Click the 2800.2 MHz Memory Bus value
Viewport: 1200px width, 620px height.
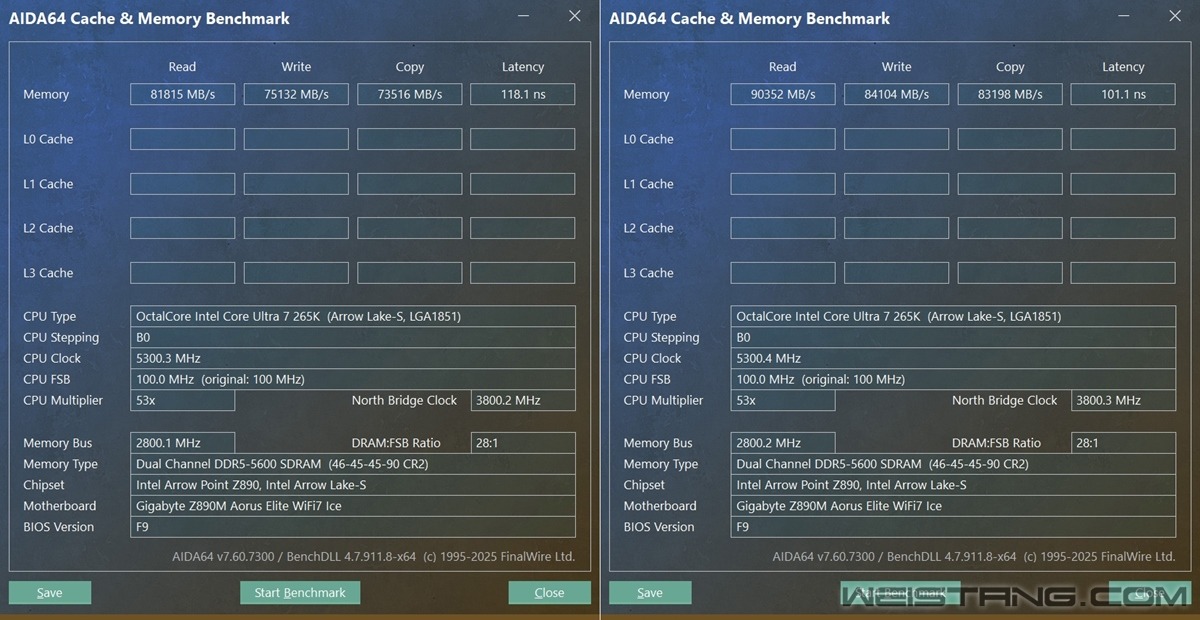(x=783, y=443)
